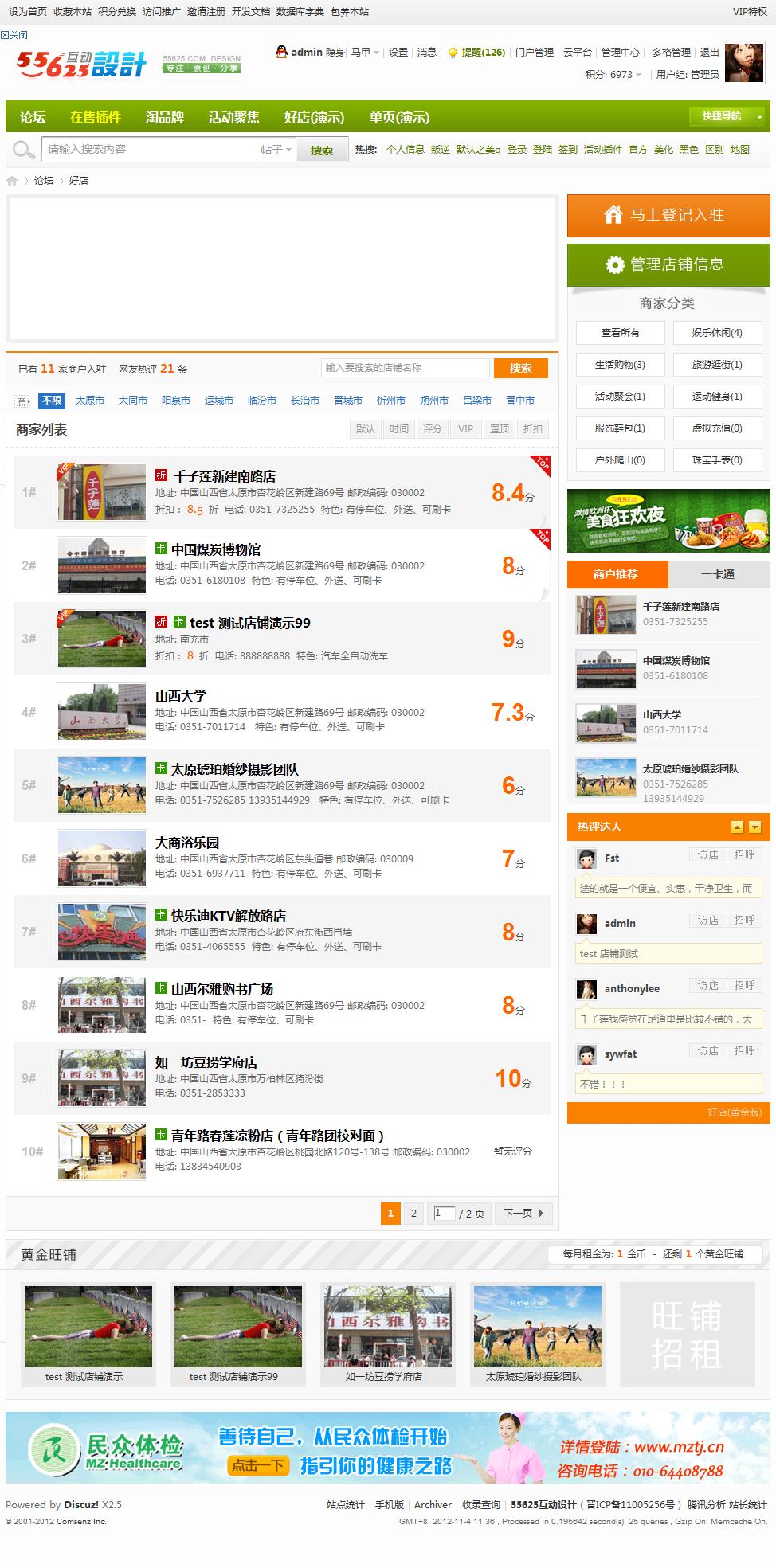The width and height of the screenshot is (776, 1568).
Task: Open the 山西大学 shop title
Action: pos(181,695)
